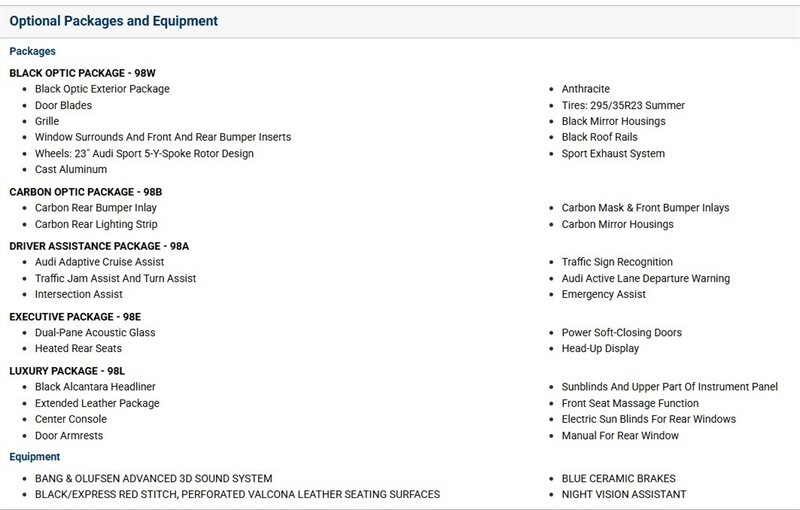Click the Optional Packages and Equipment header
This screenshot has width=800, height=510.
pyautogui.click(x=113, y=21)
